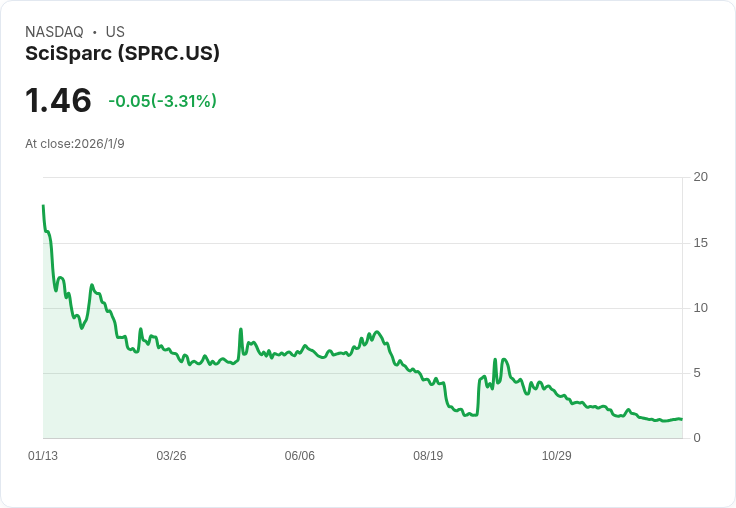The width and height of the screenshot is (736, 508).
Task: Click the right end of the price line
Action: (x=681, y=419)
